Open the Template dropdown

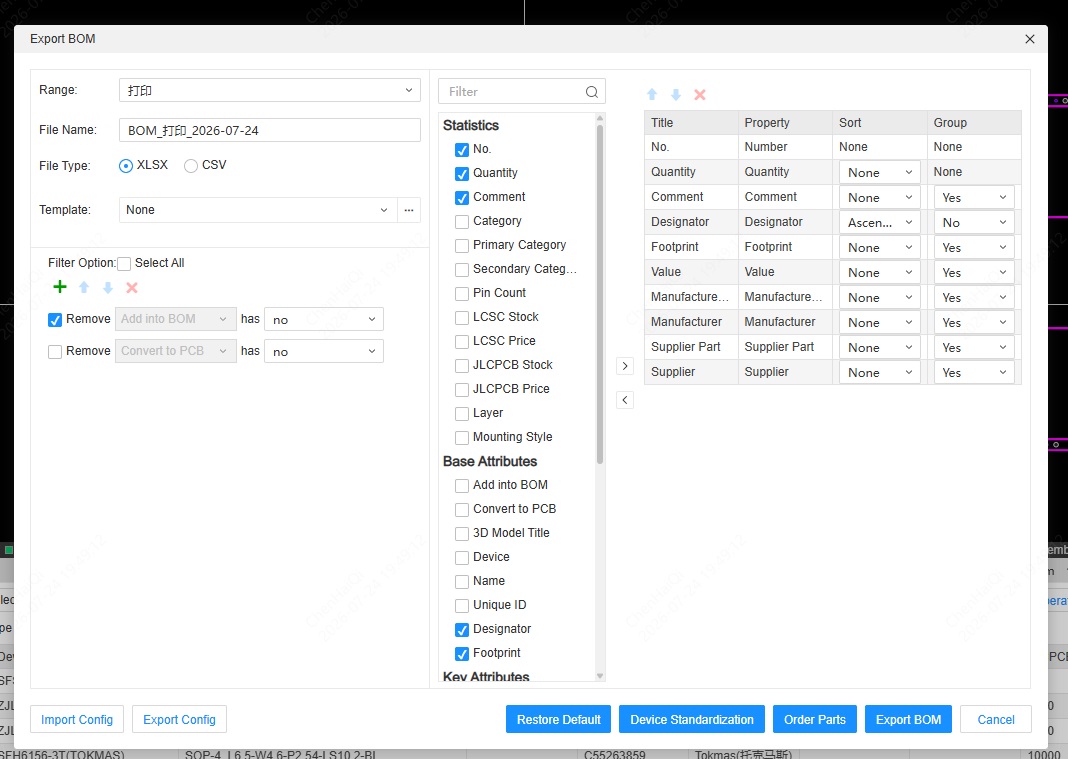point(258,210)
